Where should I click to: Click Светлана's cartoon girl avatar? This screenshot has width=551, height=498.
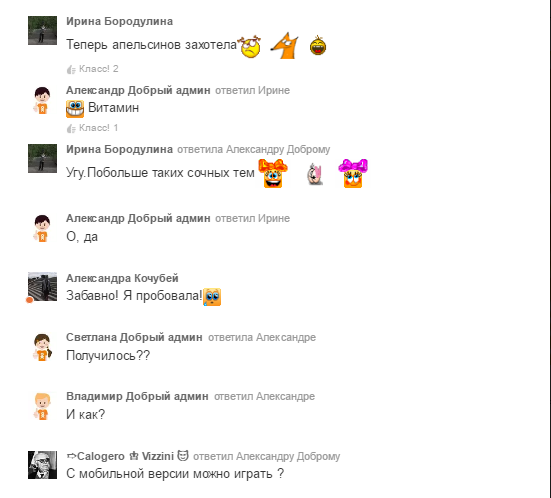pyautogui.click(x=43, y=347)
